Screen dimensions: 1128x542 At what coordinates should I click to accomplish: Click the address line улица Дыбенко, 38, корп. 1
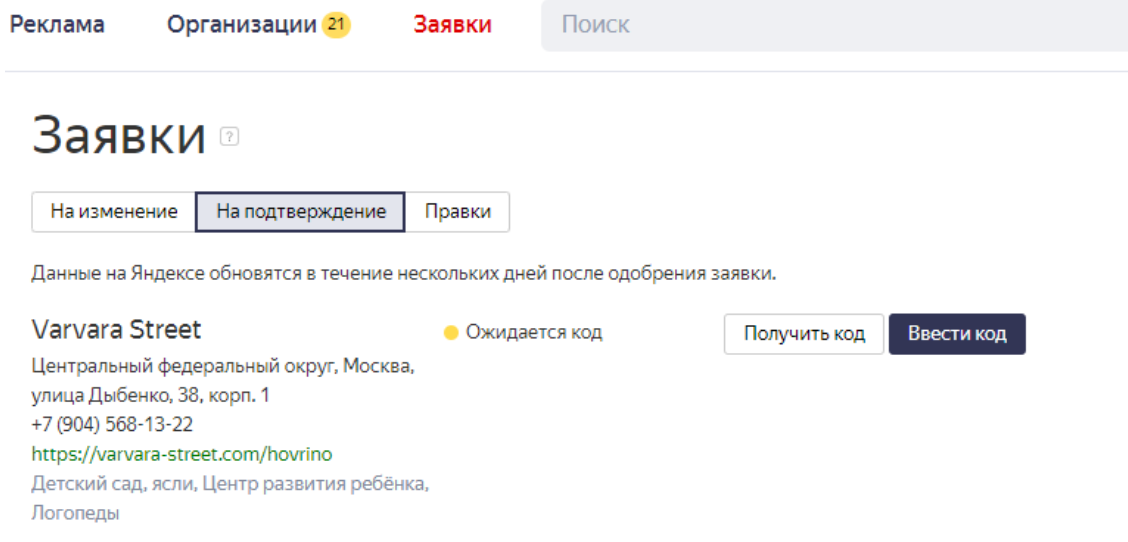[150, 395]
